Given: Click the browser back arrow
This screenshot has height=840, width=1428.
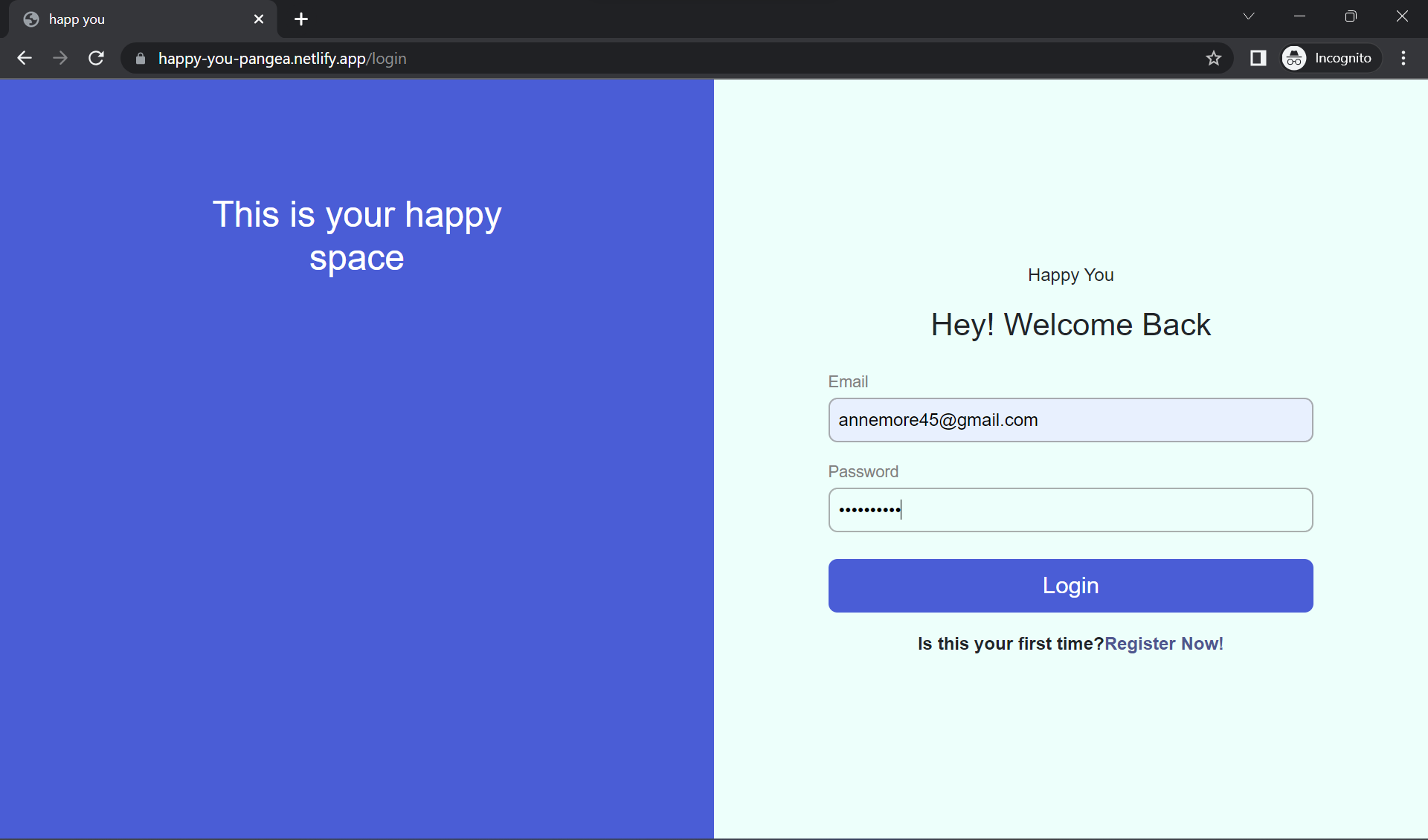Looking at the screenshot, I should click(x=25, y=58).
